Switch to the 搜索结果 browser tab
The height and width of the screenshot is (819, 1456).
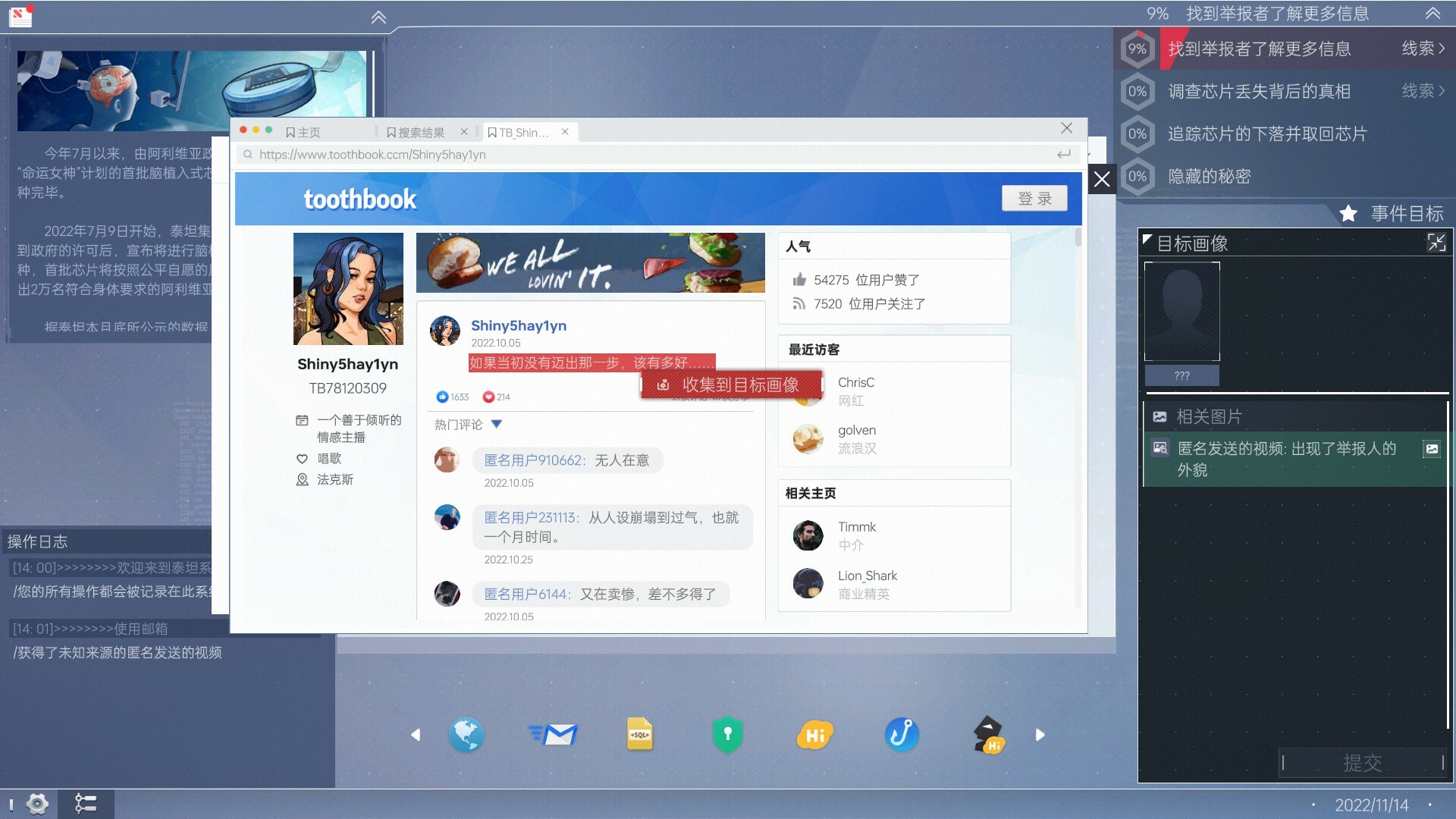pyautogui.click(x=420, y=131)
